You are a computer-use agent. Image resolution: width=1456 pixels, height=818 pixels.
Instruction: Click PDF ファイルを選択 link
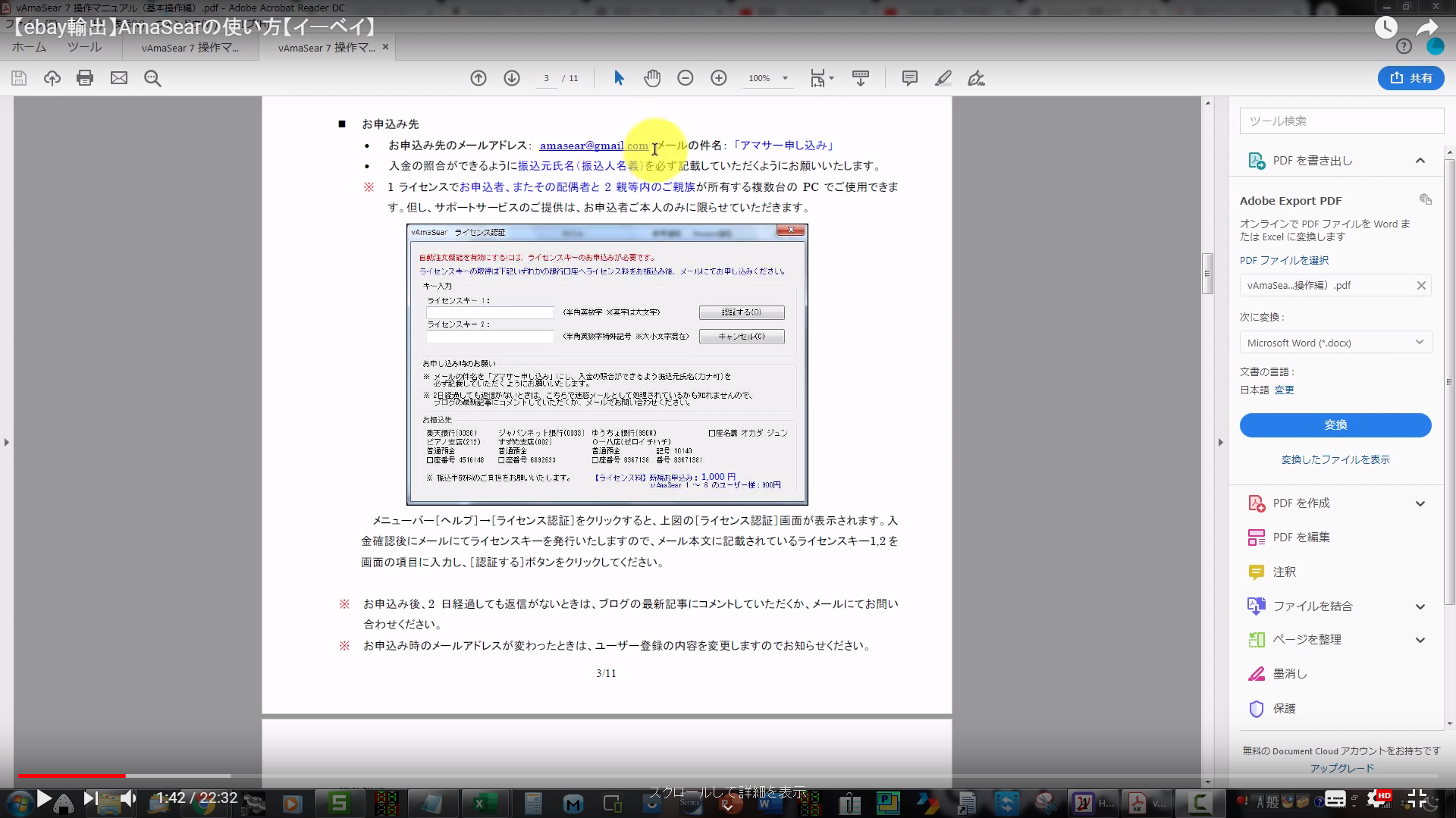1284,260
